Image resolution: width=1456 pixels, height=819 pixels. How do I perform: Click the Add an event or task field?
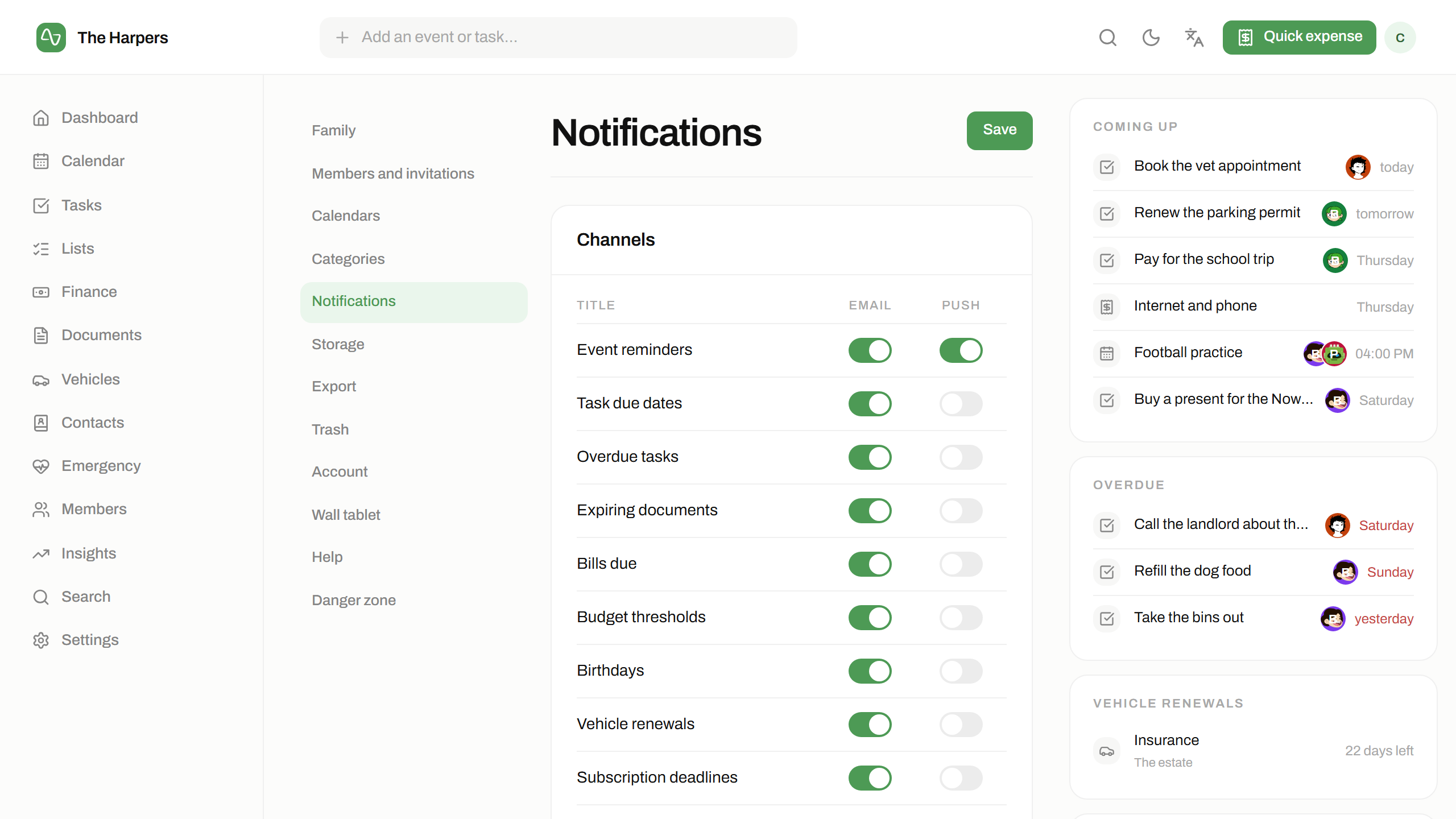pyautogui.click(x=558, y=38)
